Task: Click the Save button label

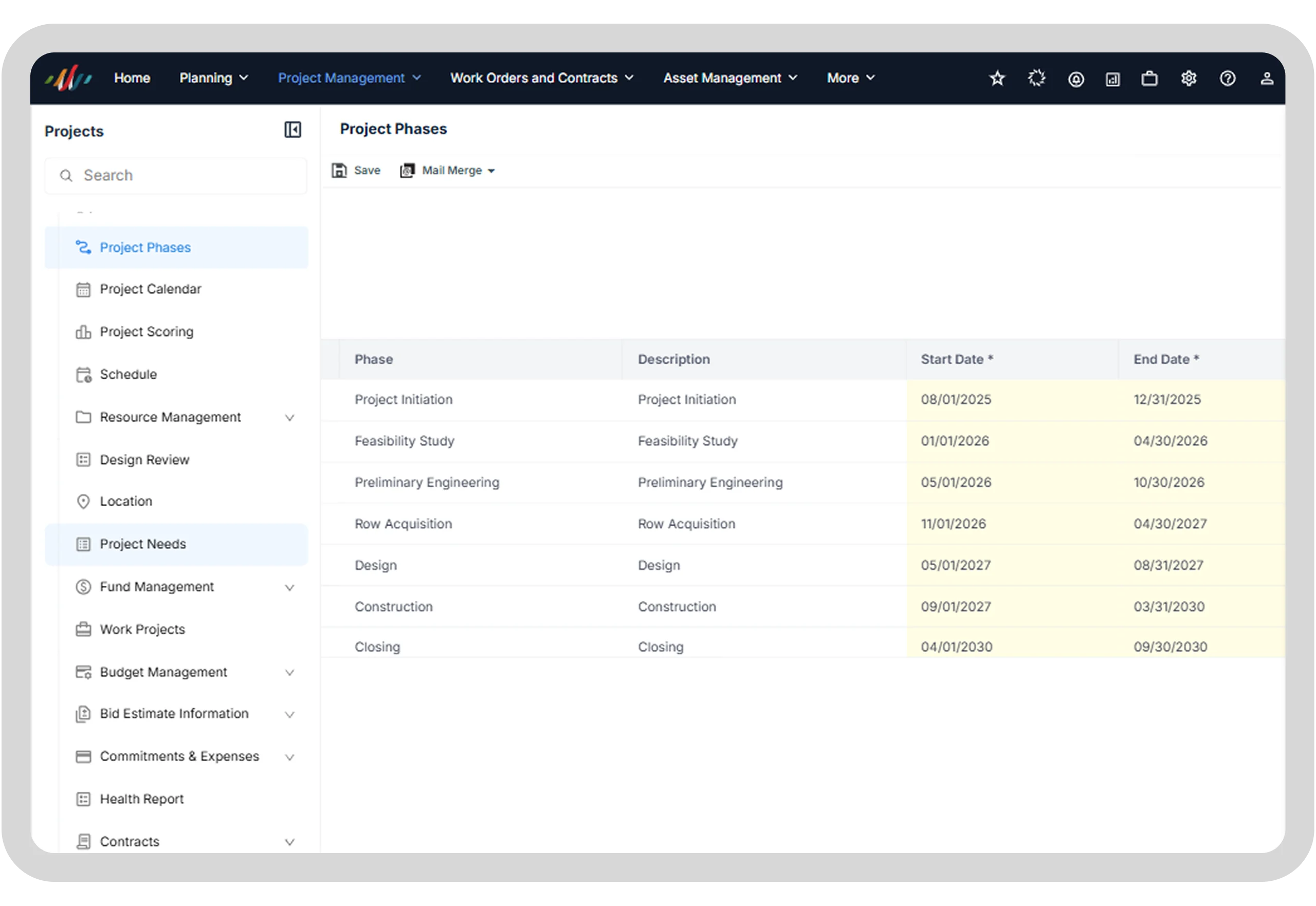Action: point(367,170)
